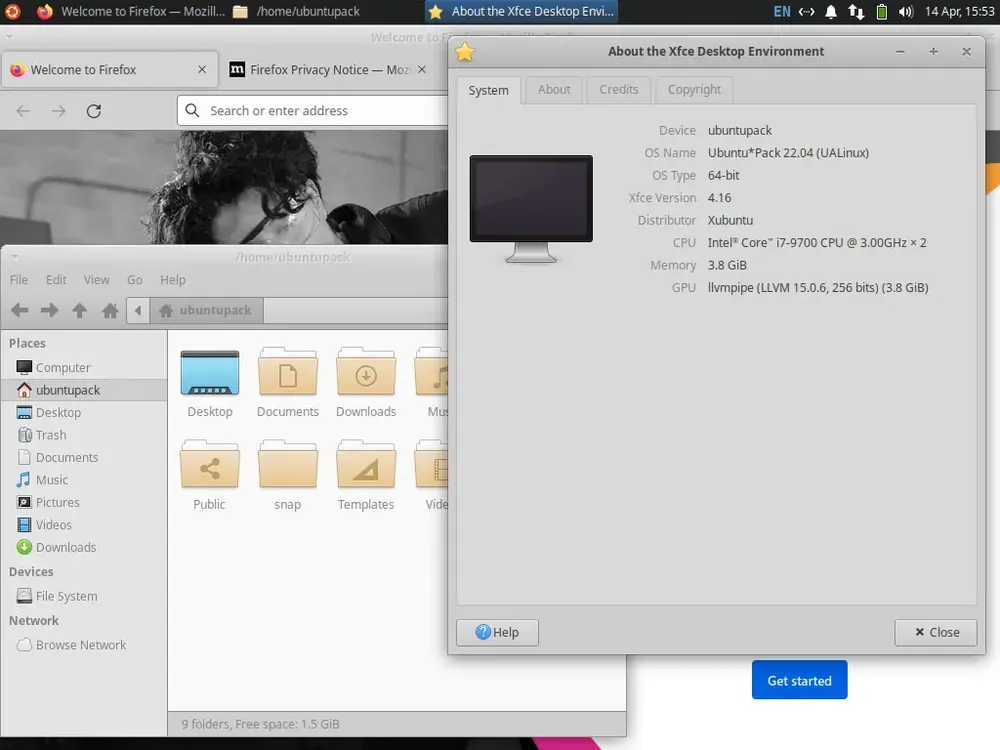Go to parent folder in file manager
The image size is (1000, 750).
[80, 311]
